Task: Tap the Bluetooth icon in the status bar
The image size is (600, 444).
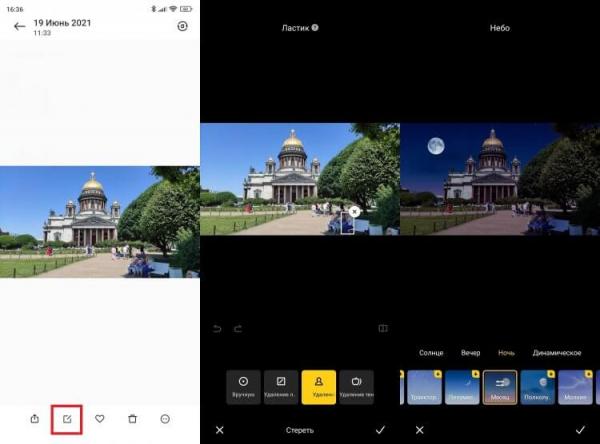Action: coord(153,9)
